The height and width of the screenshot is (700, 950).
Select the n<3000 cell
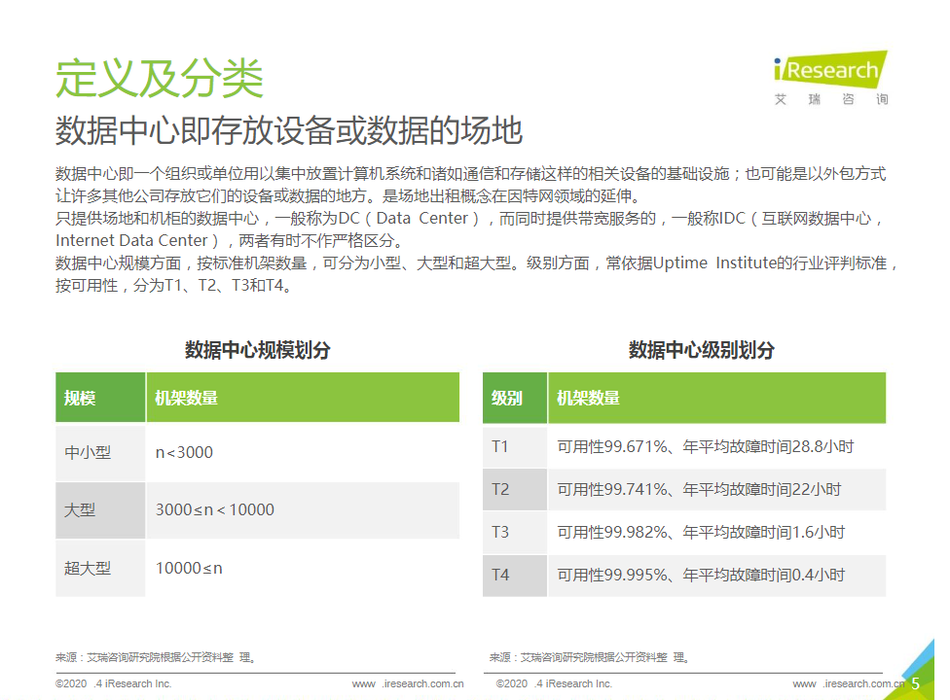(x=184, y=452)
